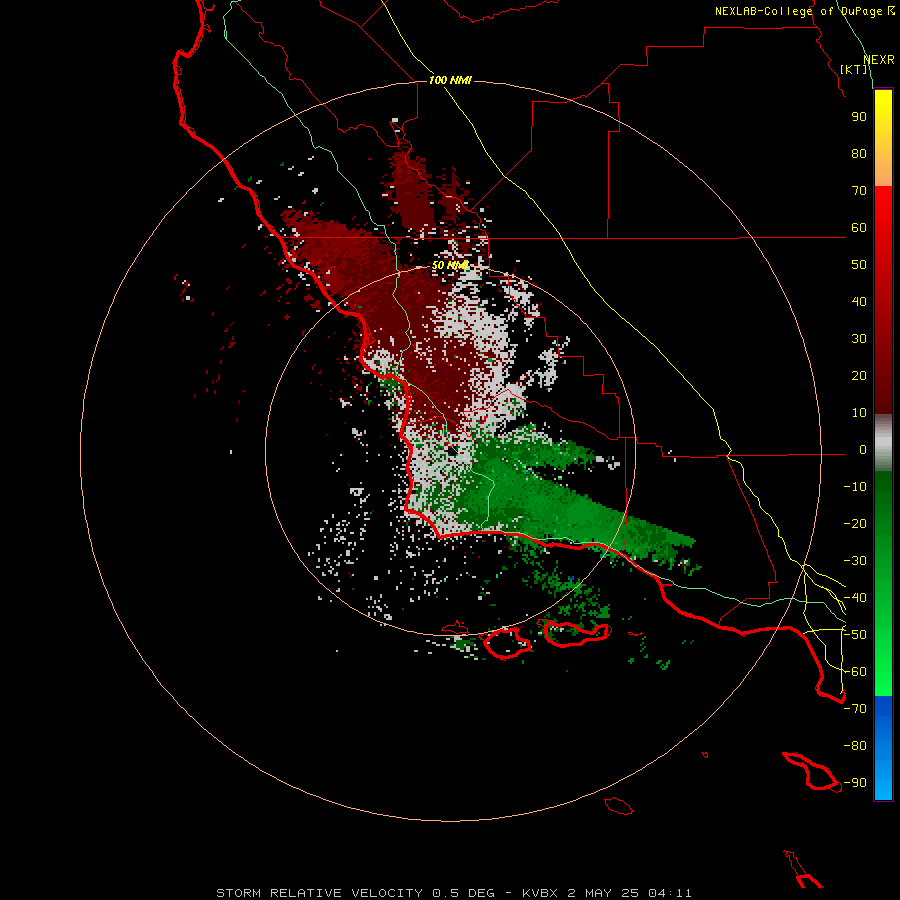
Task: Click the -30 value on the velocity scale
Action: tap(855, 561)
